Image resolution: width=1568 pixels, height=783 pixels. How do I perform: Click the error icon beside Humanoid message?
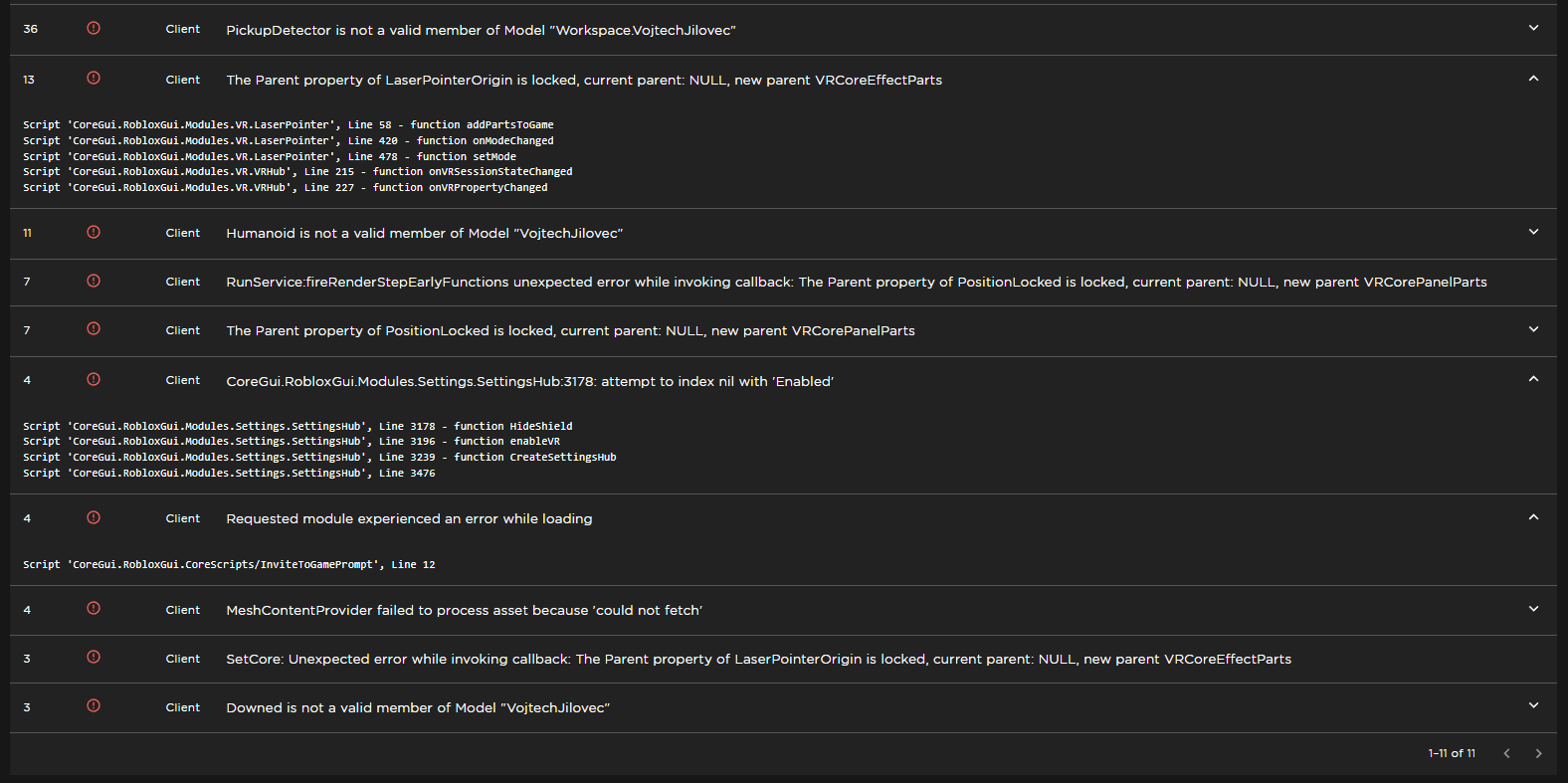93,232
